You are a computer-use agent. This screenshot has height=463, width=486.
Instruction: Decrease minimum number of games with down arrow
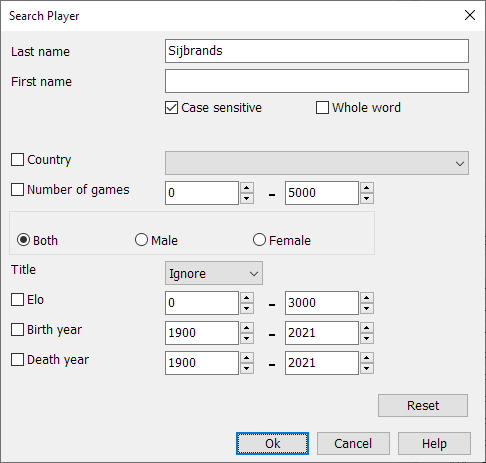pyautogui.click(x=247, y=198)
